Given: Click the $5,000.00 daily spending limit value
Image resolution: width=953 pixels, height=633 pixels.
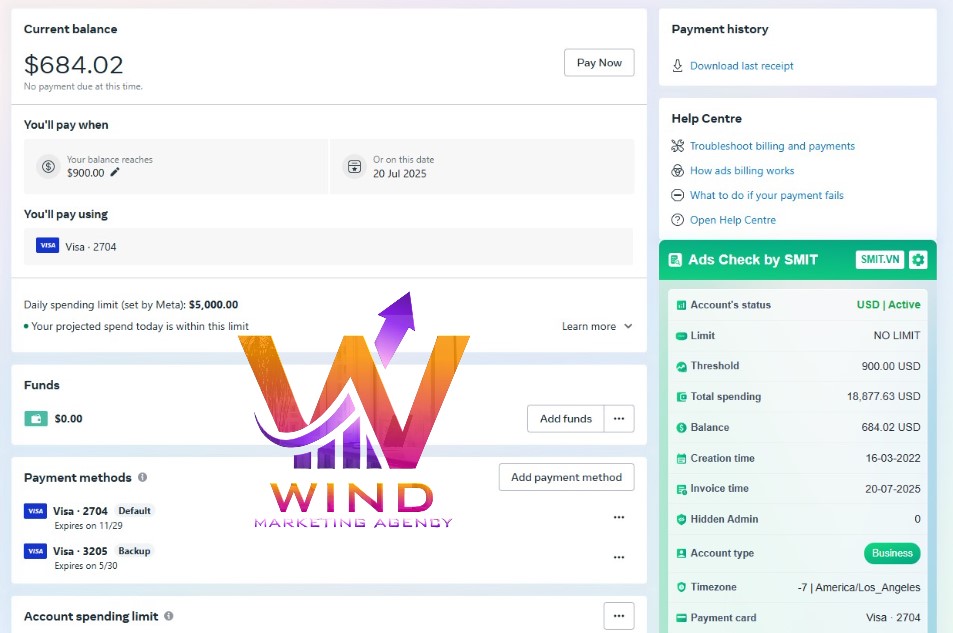Looking at the screenshot, I should [x=213, y=305].
